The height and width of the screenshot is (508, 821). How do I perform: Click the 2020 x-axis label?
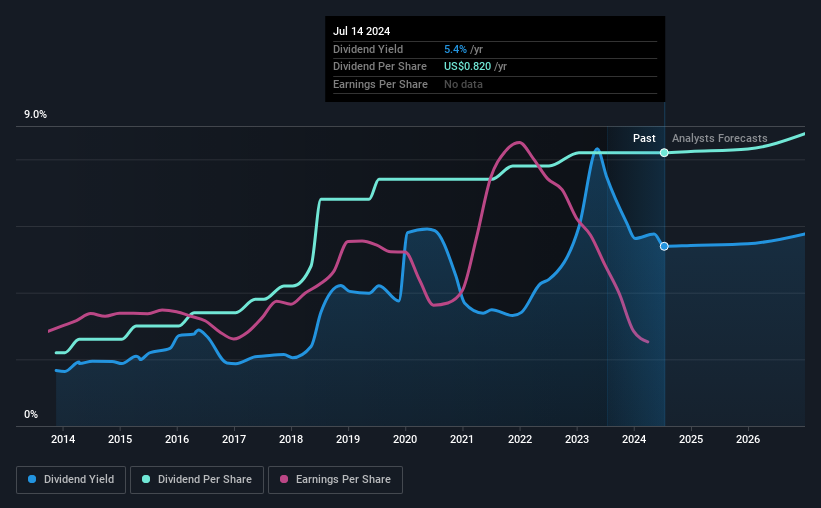click(x=405, y=439)
